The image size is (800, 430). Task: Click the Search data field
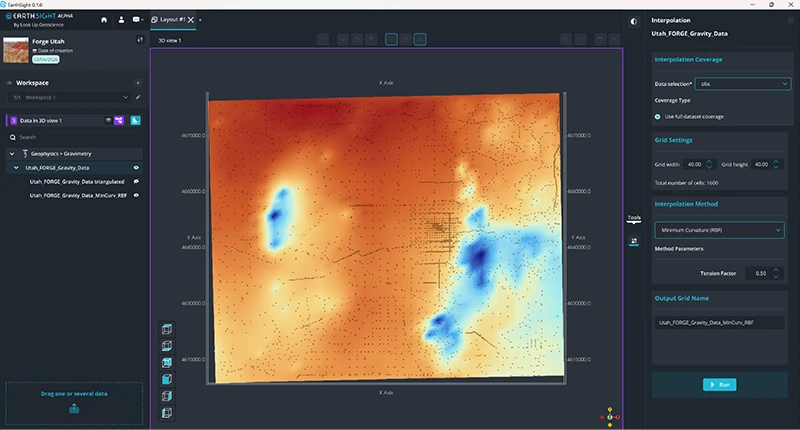tap(74, 137)
